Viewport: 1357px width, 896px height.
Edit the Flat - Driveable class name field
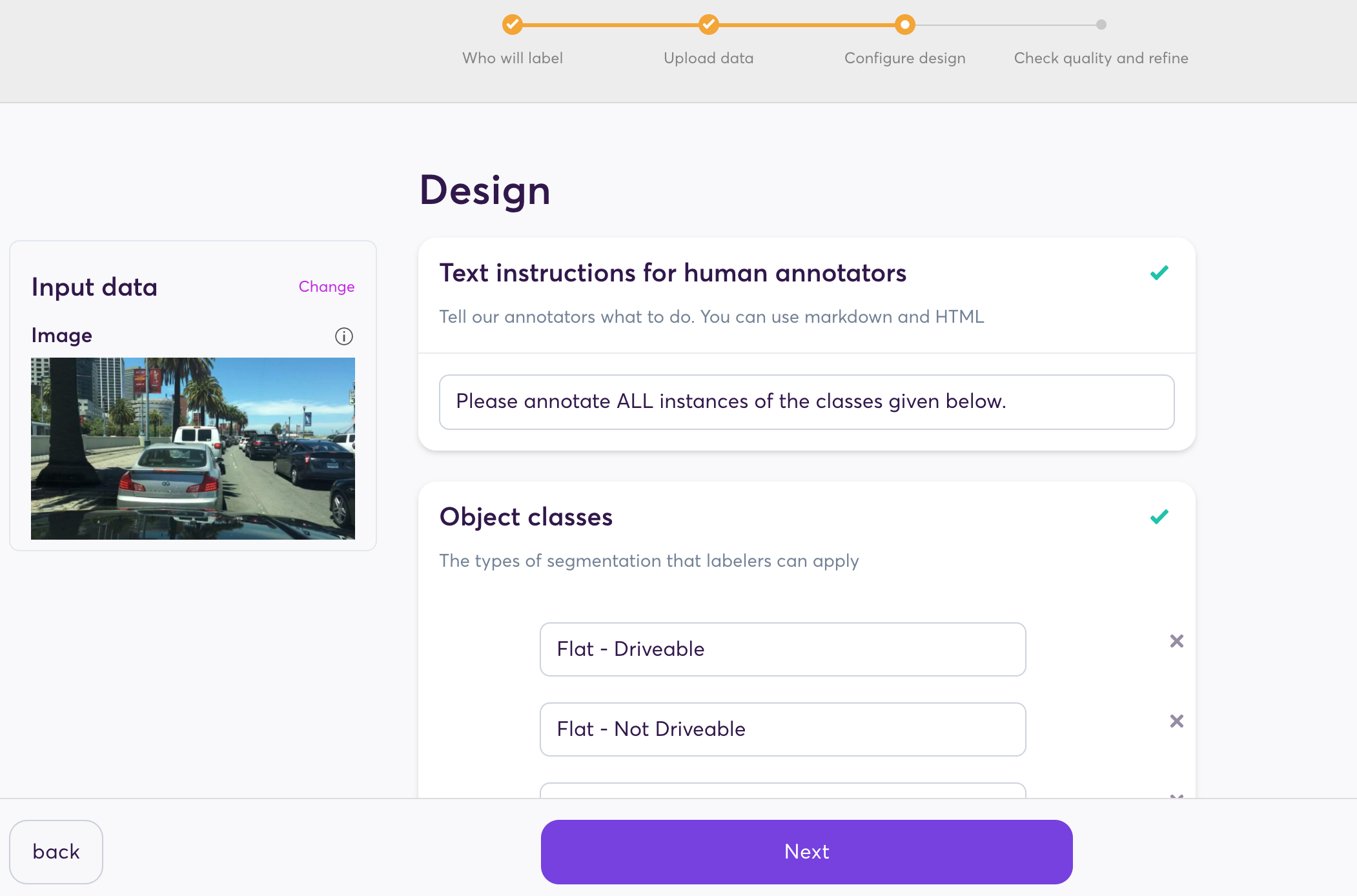coord(782,649)
